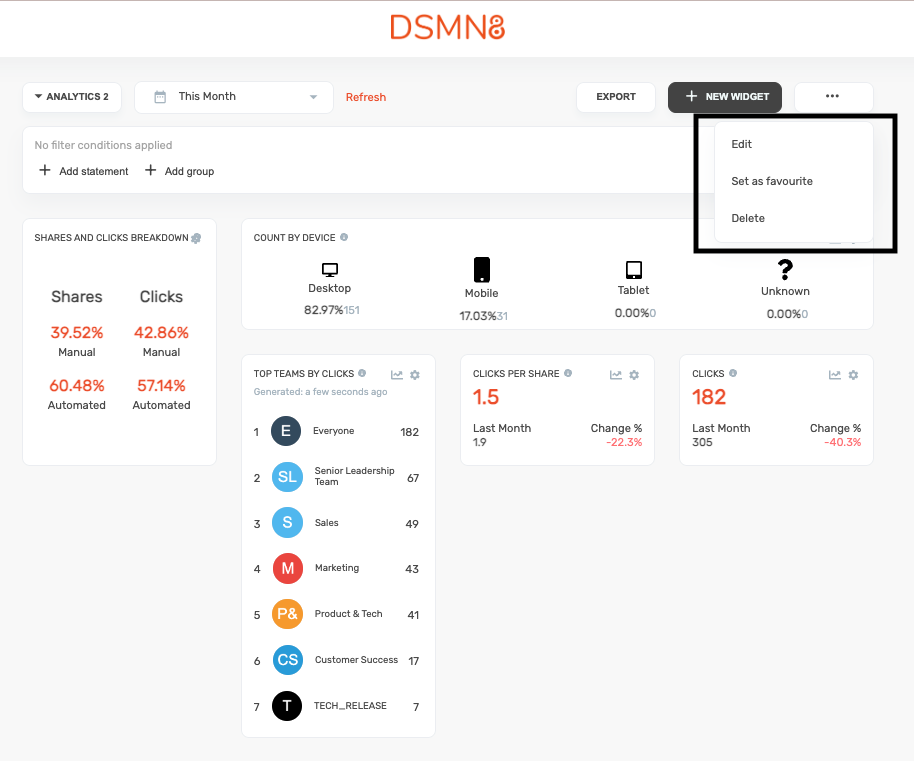914x761 pixels.
Task: Click the Senior Leadership Team SL avatar
Action: tap(287, 477)
